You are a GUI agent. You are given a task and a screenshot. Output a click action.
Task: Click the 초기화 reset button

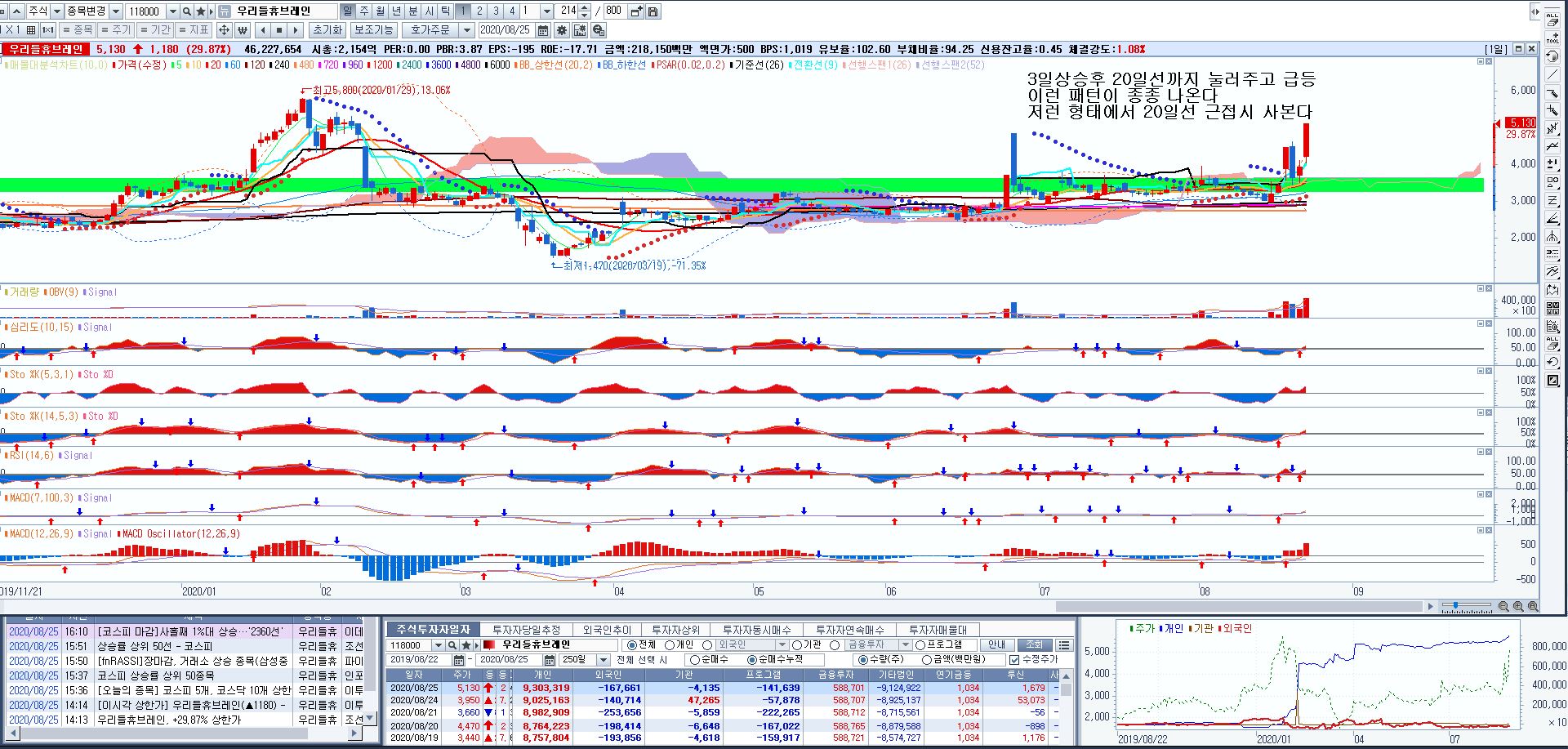327,30
